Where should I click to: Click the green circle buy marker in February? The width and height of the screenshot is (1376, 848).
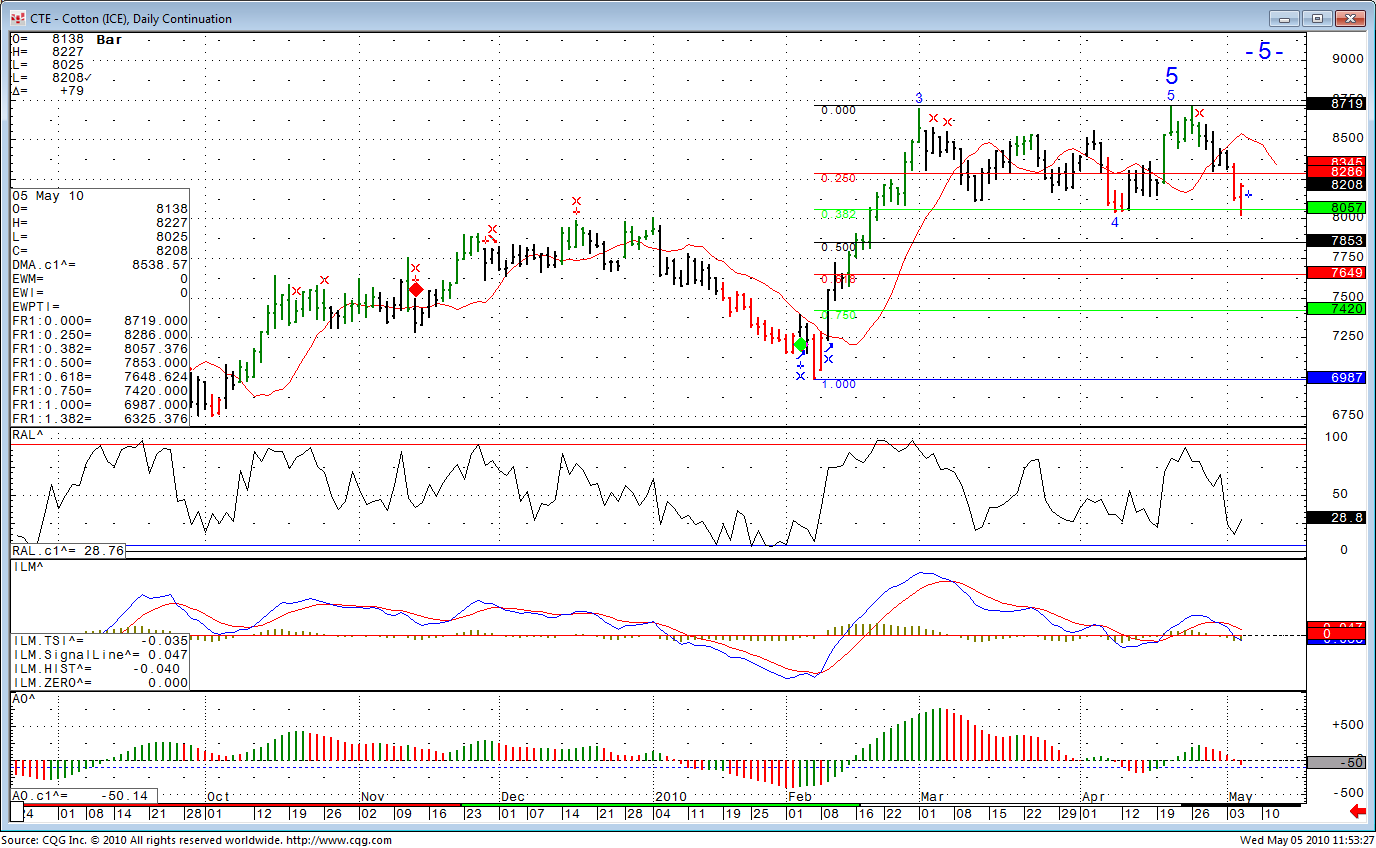[800, 344]
